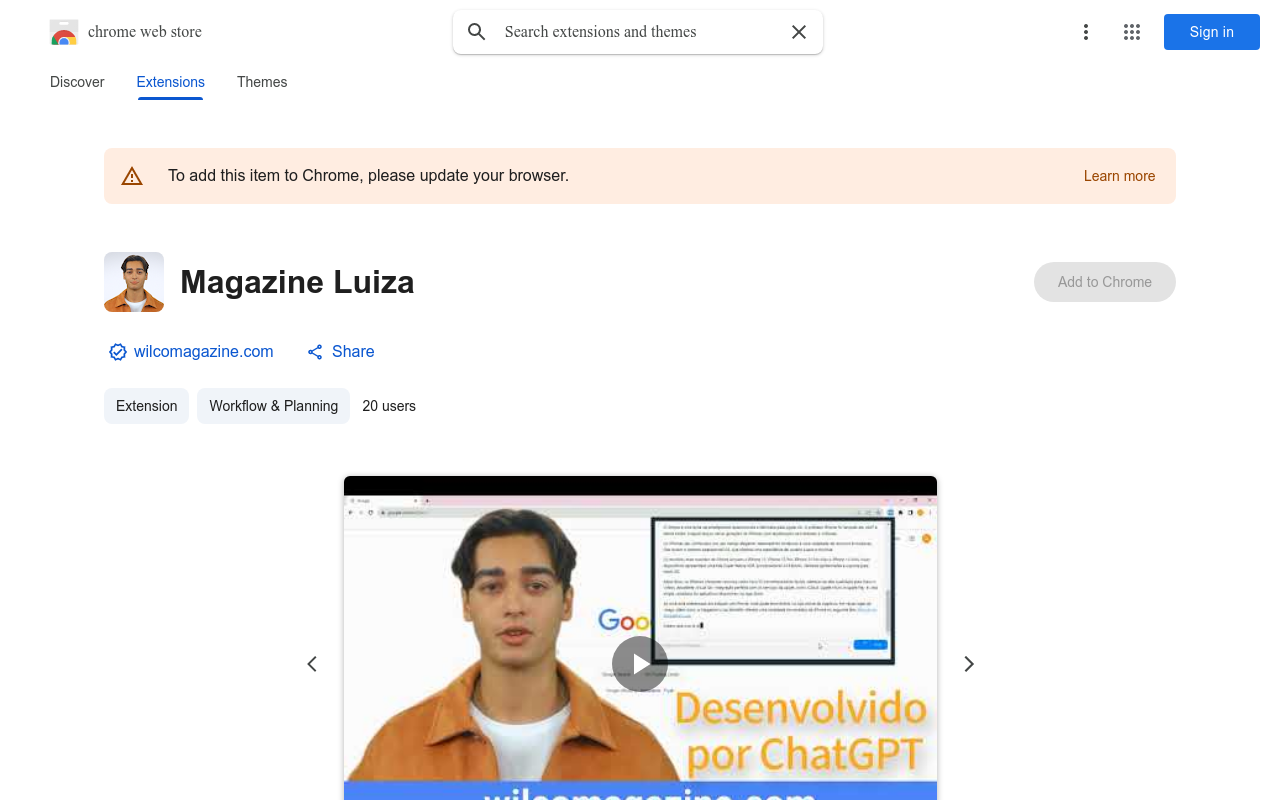Click the warning triangle icon

(132, 176)
